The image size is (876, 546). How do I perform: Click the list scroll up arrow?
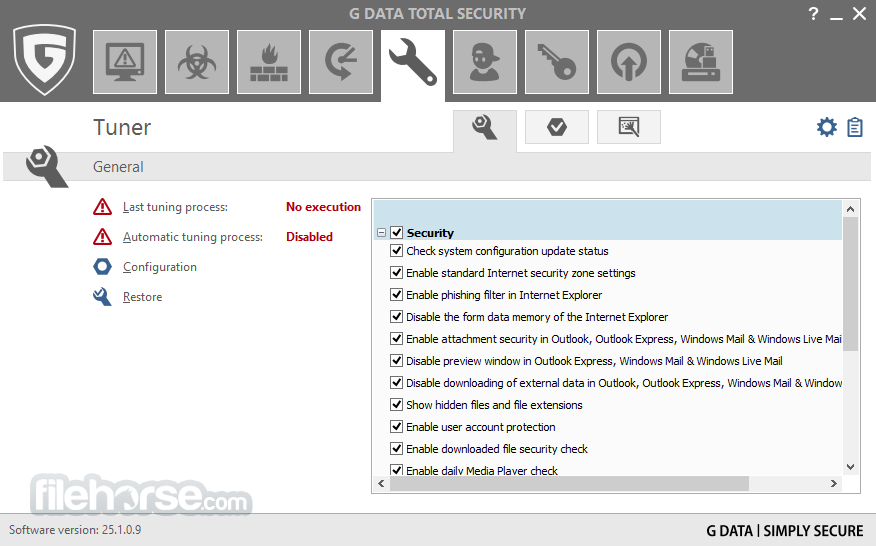tap(850, 209)
